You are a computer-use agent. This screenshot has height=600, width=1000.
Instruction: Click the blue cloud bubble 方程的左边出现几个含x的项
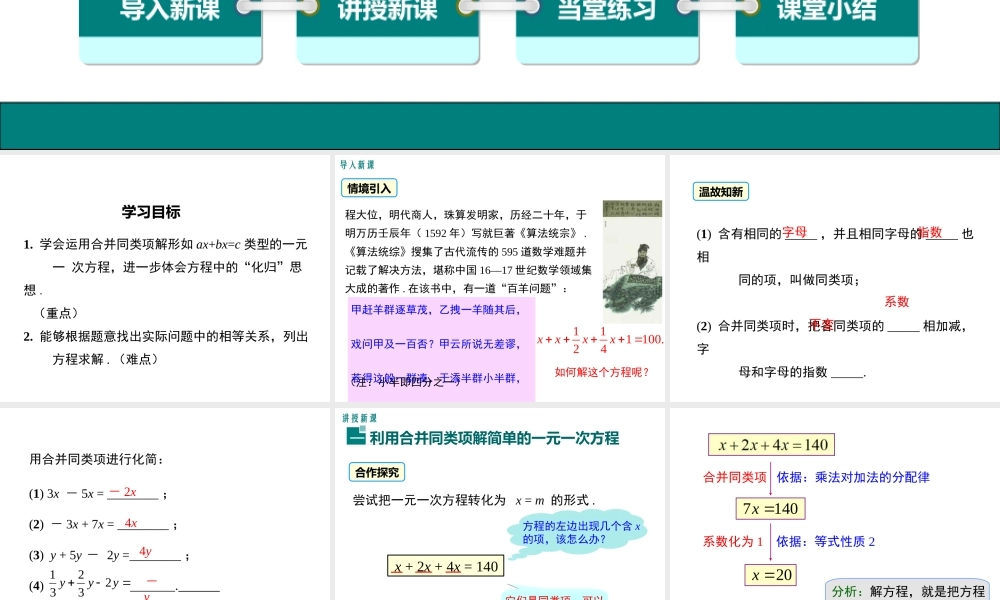[x=577, y=533]
